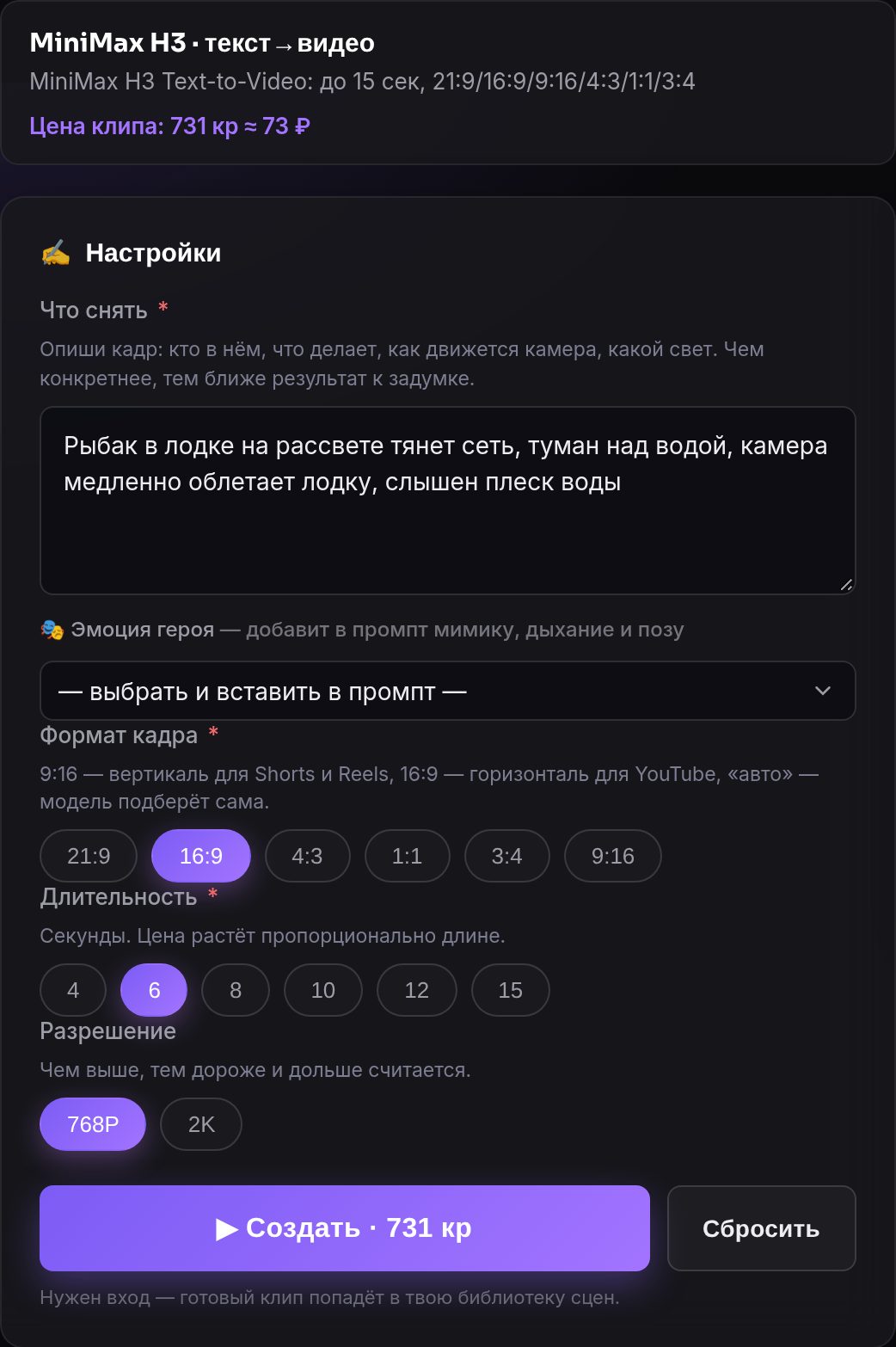The width and height of the screenshot is (896, 1347).
Task: Pick the 1:1 square format
Action: click(x=407, y=856)
